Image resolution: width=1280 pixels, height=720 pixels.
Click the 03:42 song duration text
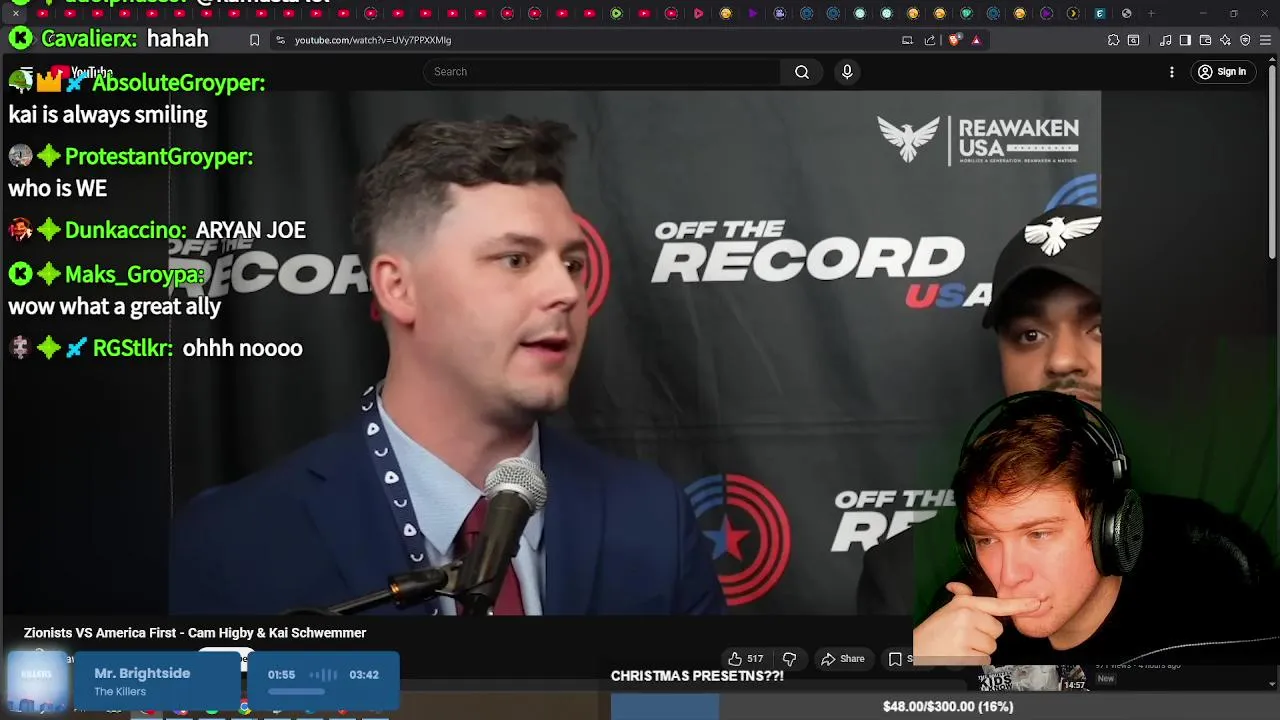(364, 675)
